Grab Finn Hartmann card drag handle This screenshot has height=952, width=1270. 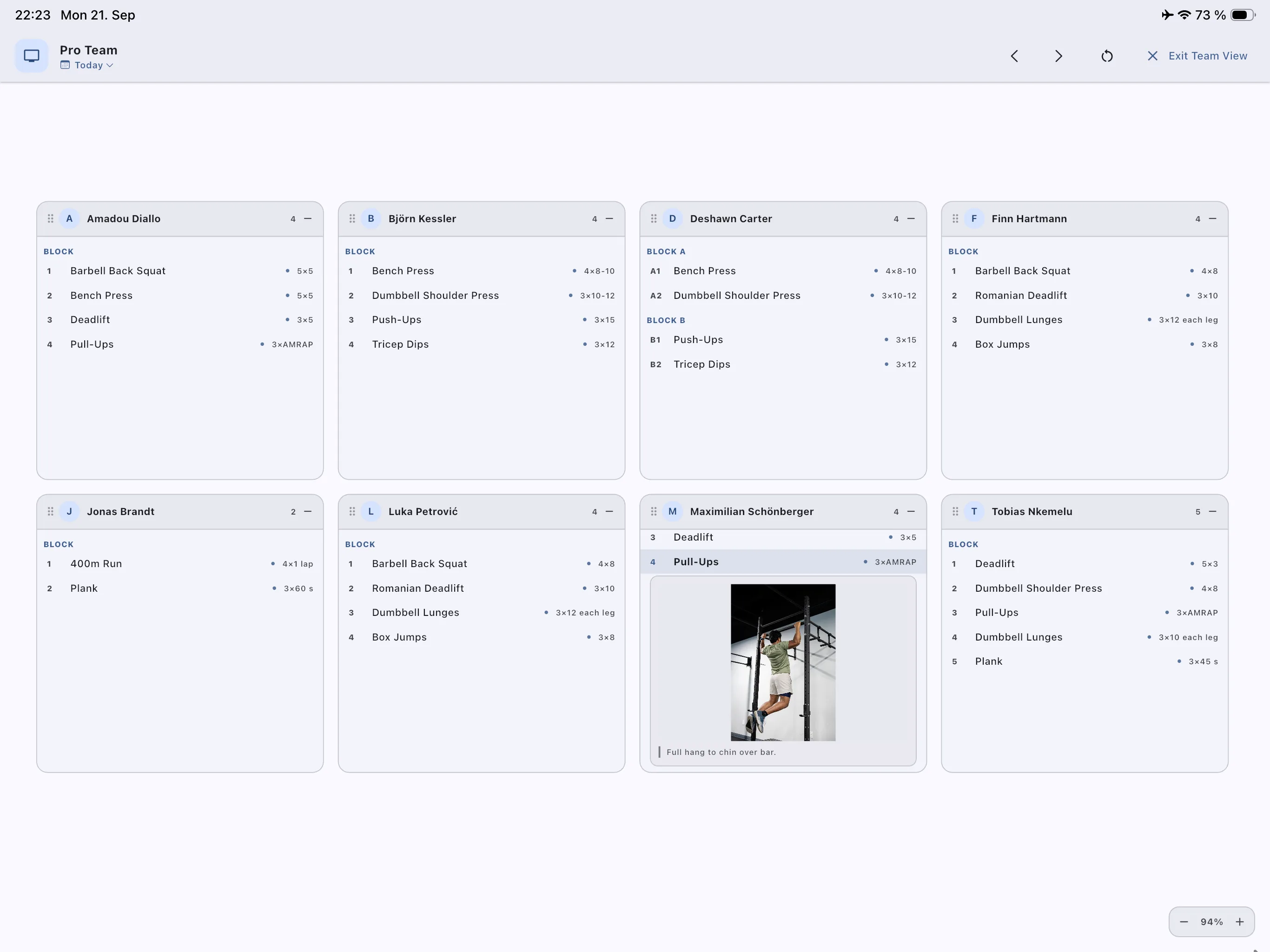[x=955, y=219]
